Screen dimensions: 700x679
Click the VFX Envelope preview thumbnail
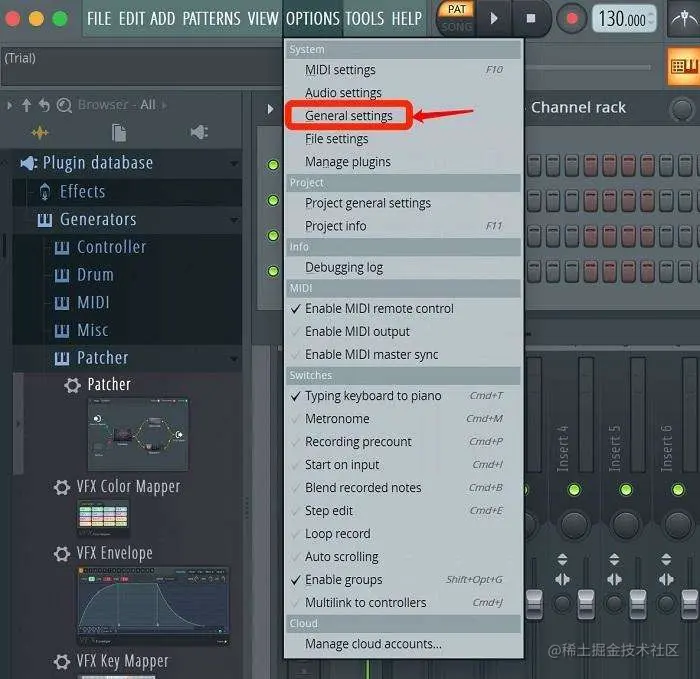[x=154, y=605]
